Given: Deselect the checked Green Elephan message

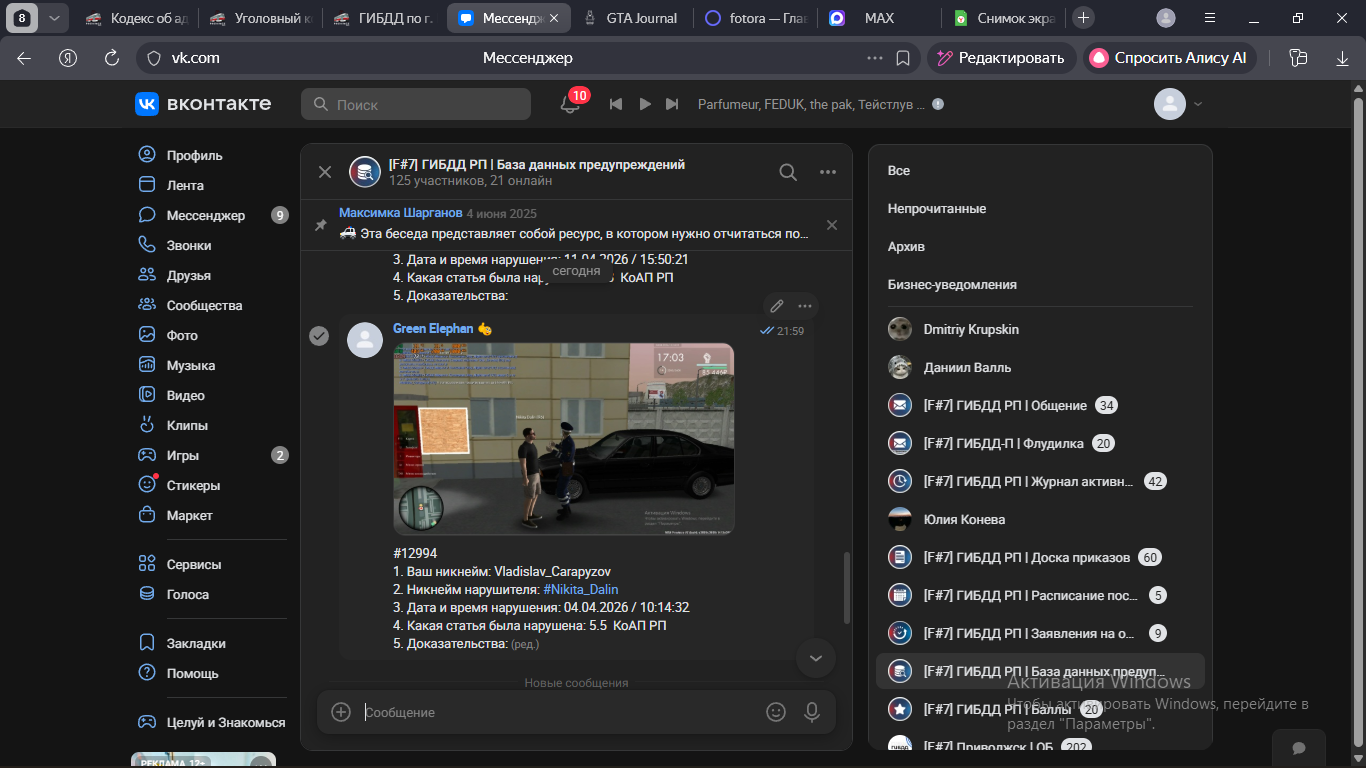Looking at the screenshot, I should click(319, 336).
